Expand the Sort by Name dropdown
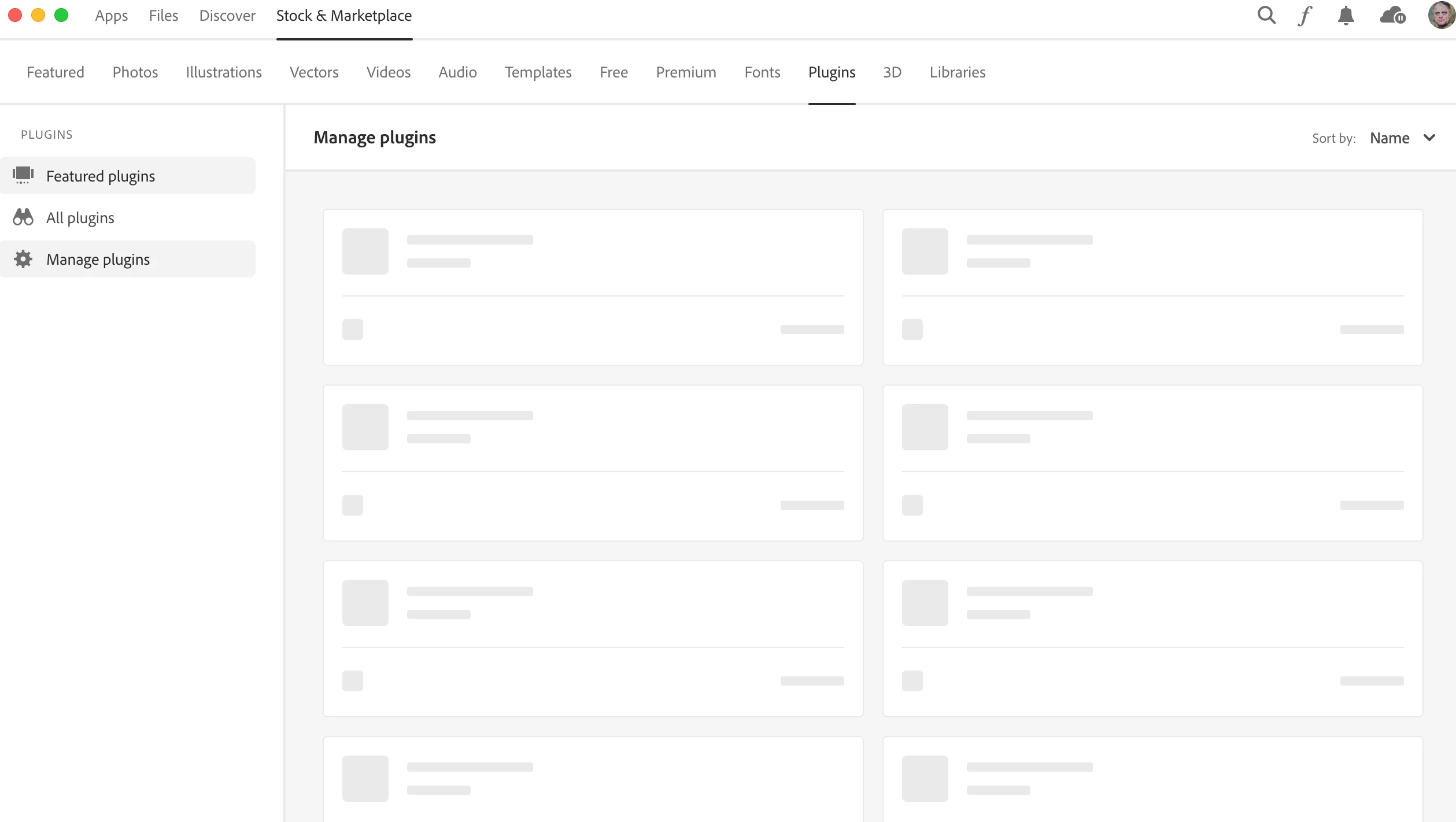The image size is (1456, 822). pos(1390,138)
